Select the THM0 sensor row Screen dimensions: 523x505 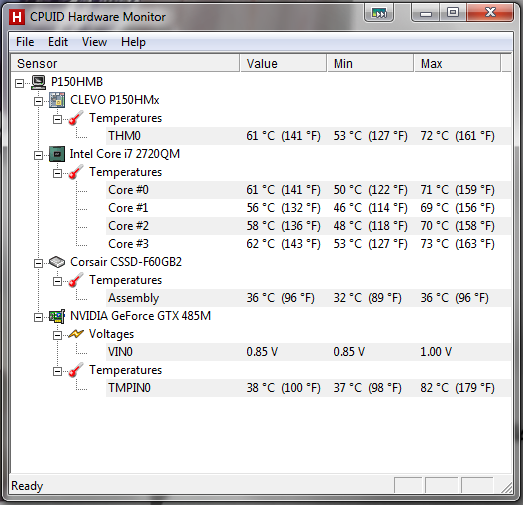click(308, 136)
